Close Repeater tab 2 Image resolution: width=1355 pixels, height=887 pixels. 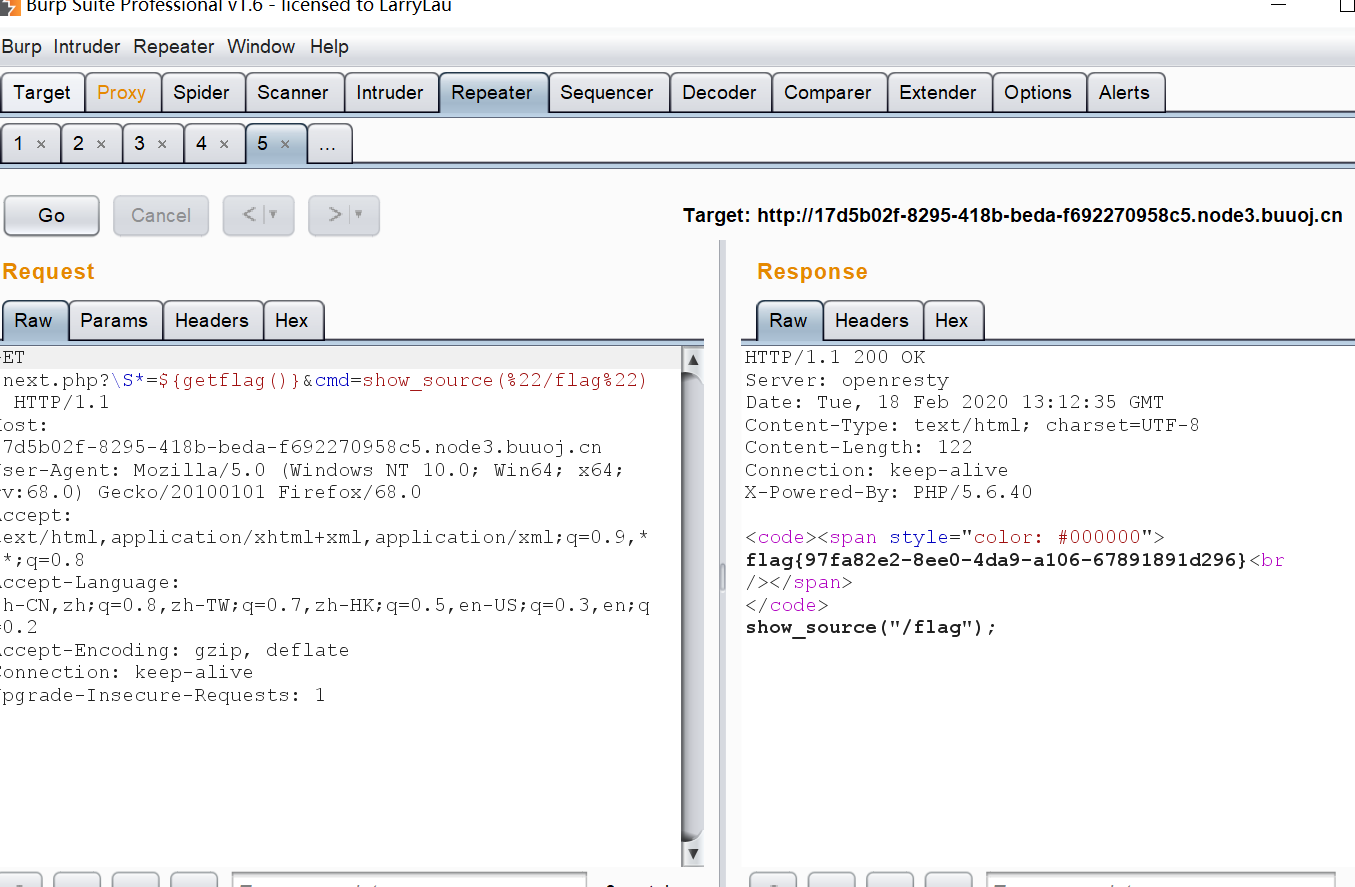[101, 144]
